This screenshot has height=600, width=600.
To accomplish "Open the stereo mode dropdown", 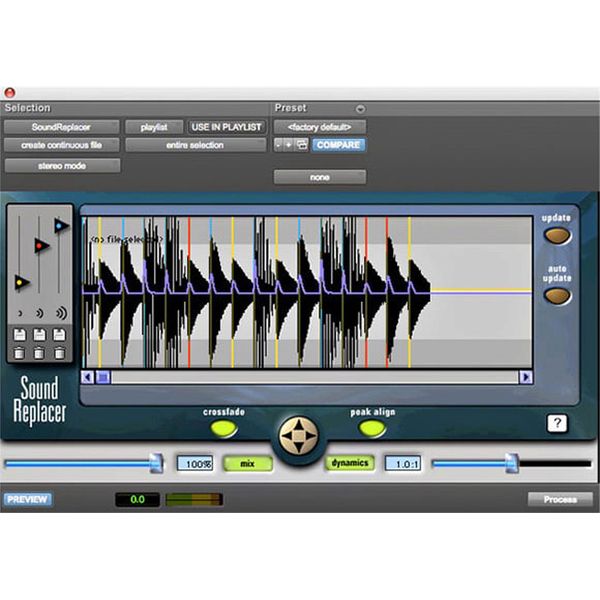I will coord(62,166).
